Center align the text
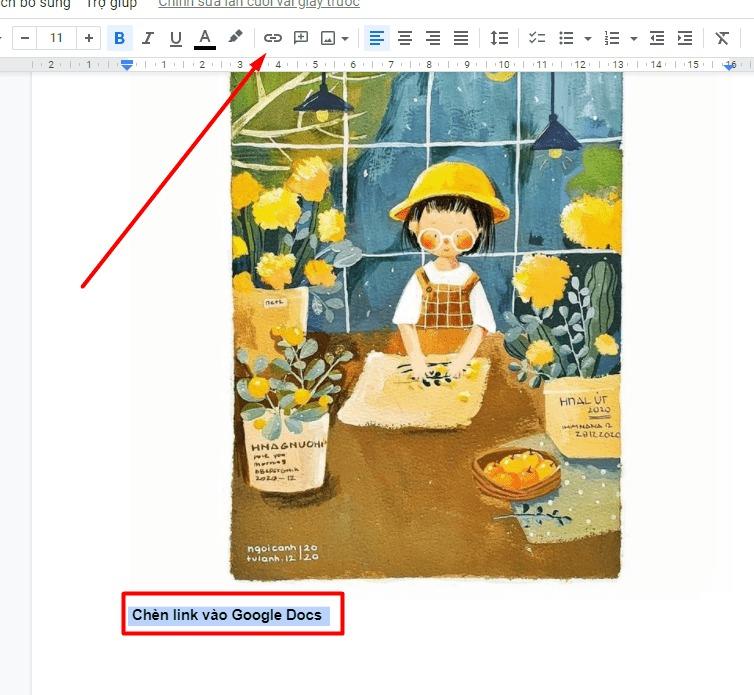754x695 pixels. (405, 38)
